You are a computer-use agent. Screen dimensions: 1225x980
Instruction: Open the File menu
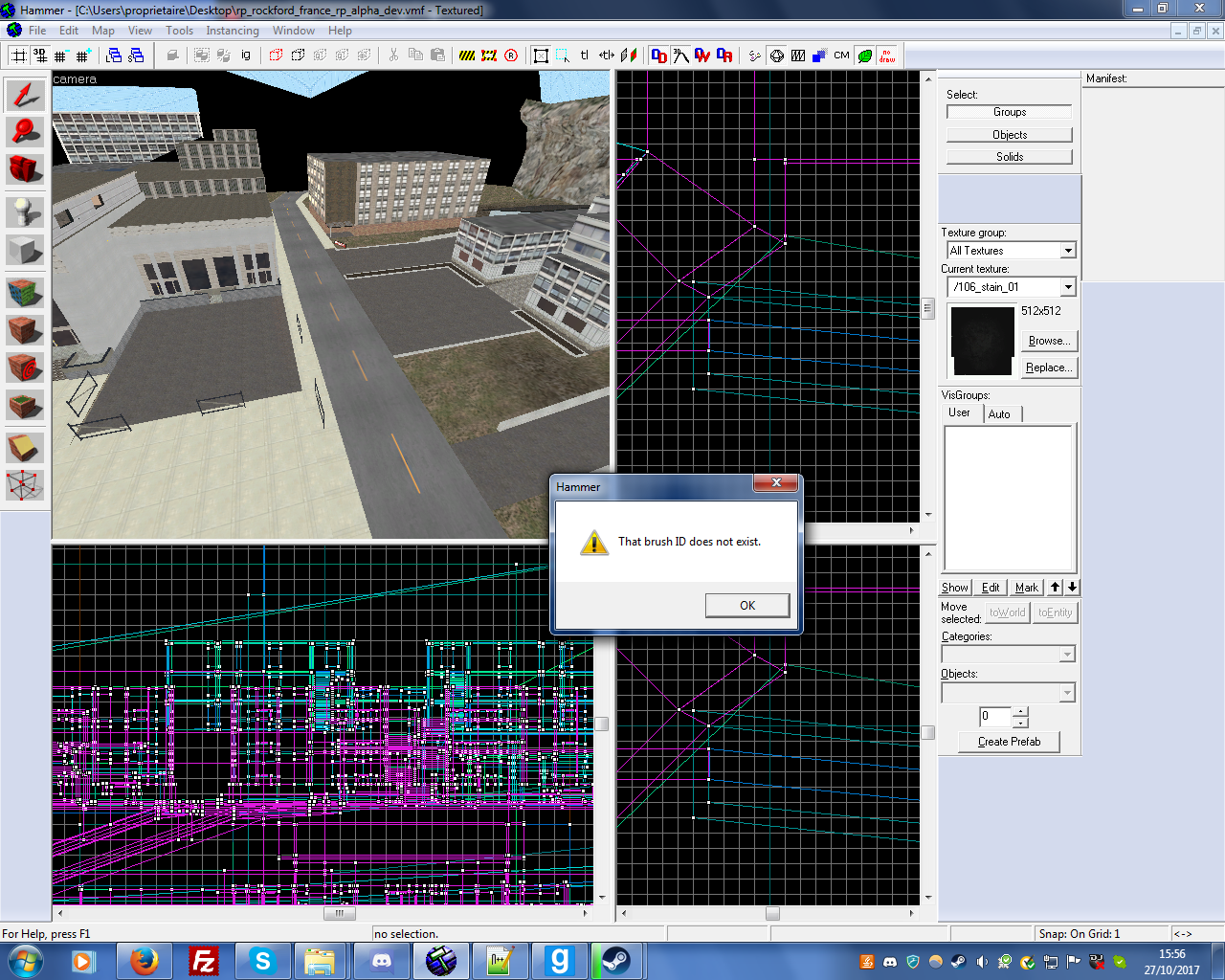[x=37, y=31]
